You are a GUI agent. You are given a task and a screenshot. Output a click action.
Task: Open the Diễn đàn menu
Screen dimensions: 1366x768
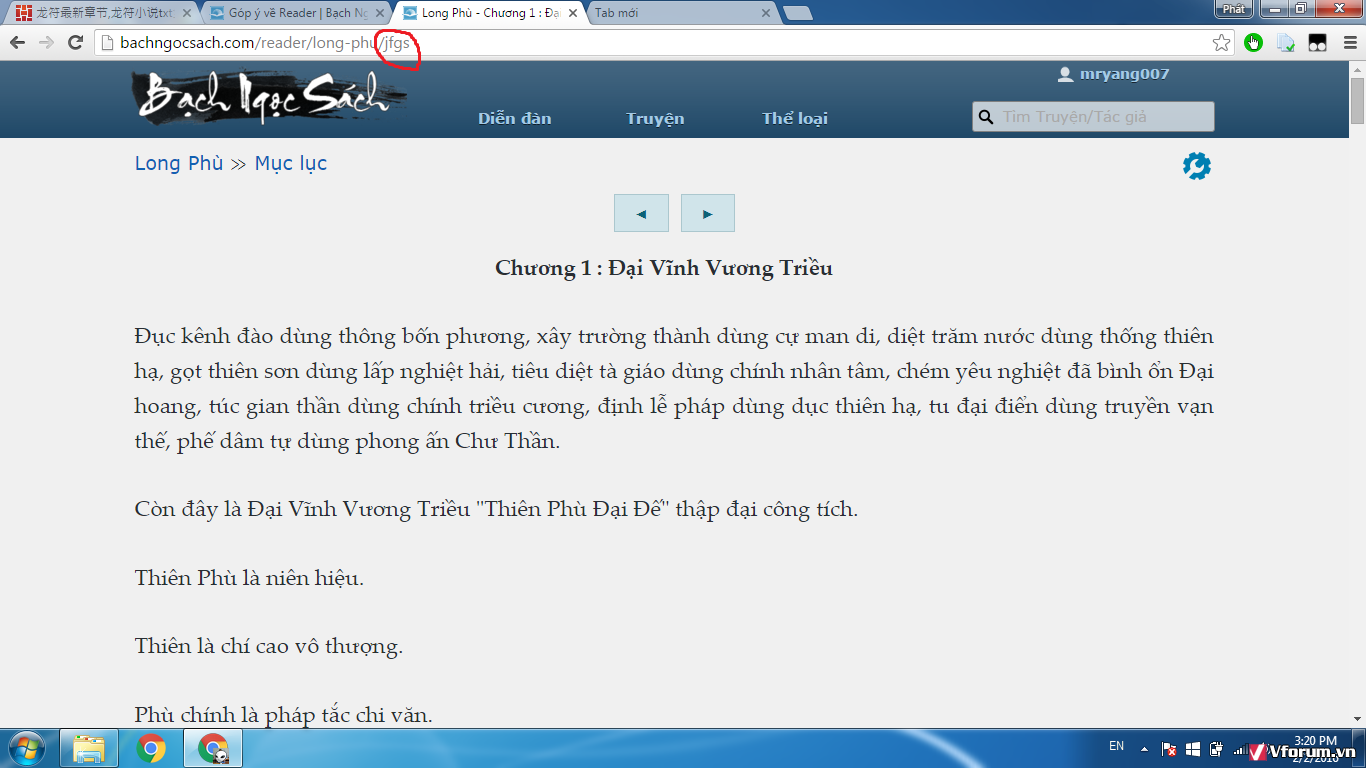tap(514, 118)
